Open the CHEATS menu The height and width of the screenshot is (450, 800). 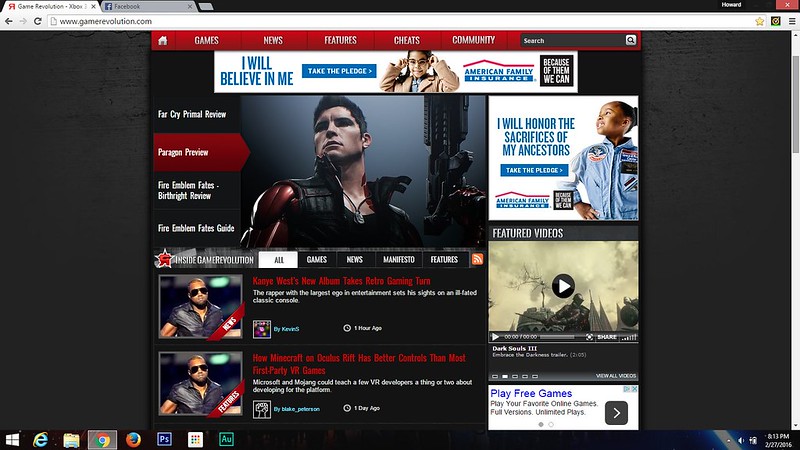pos(407,40)
